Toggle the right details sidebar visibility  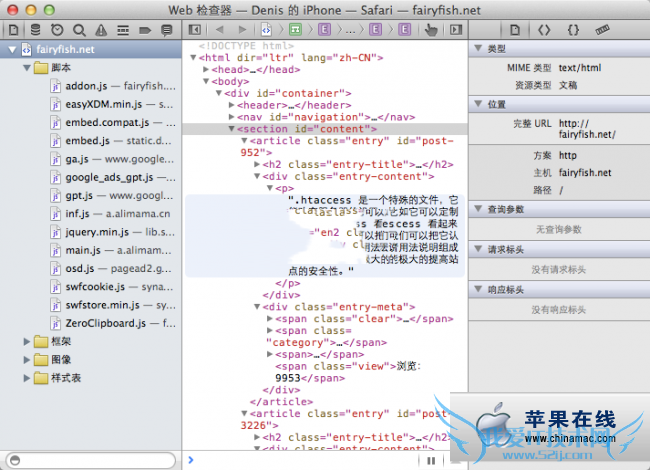[455, 30]
